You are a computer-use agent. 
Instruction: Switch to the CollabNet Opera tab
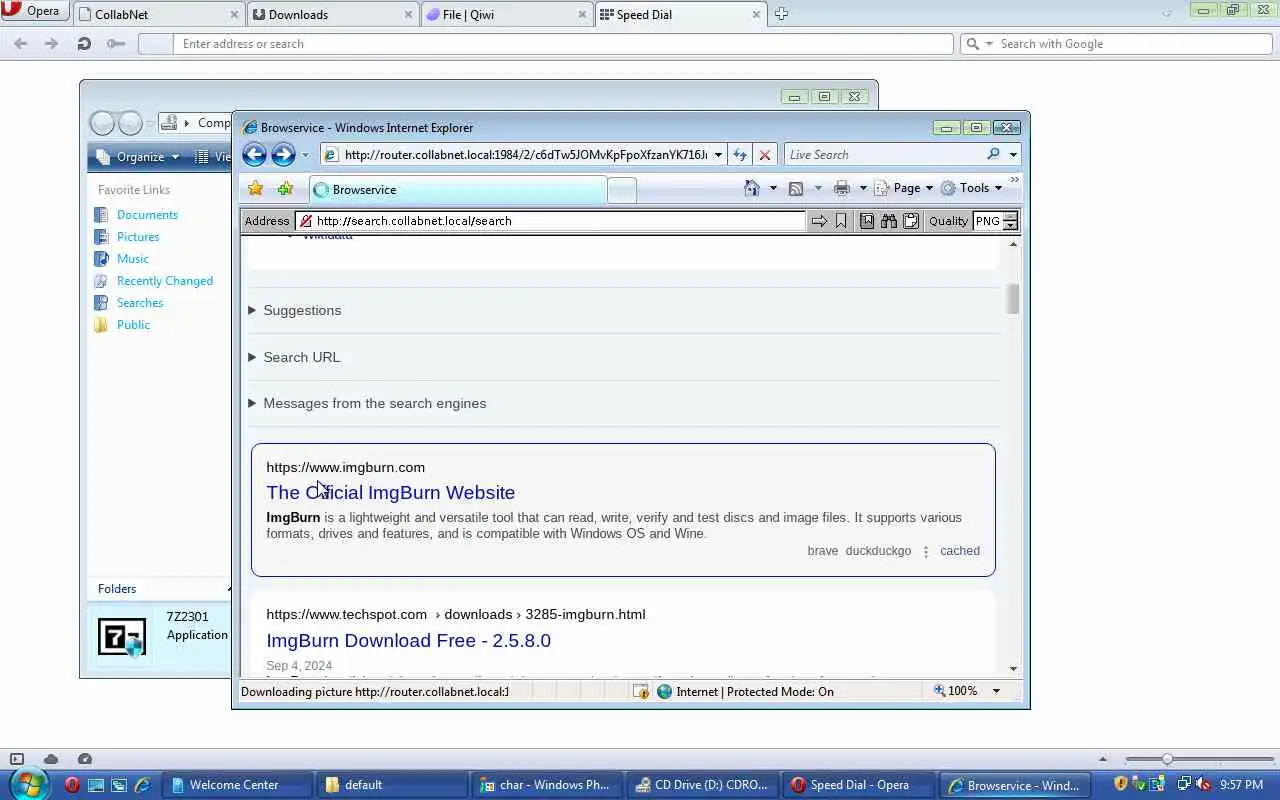coord(160,14)
